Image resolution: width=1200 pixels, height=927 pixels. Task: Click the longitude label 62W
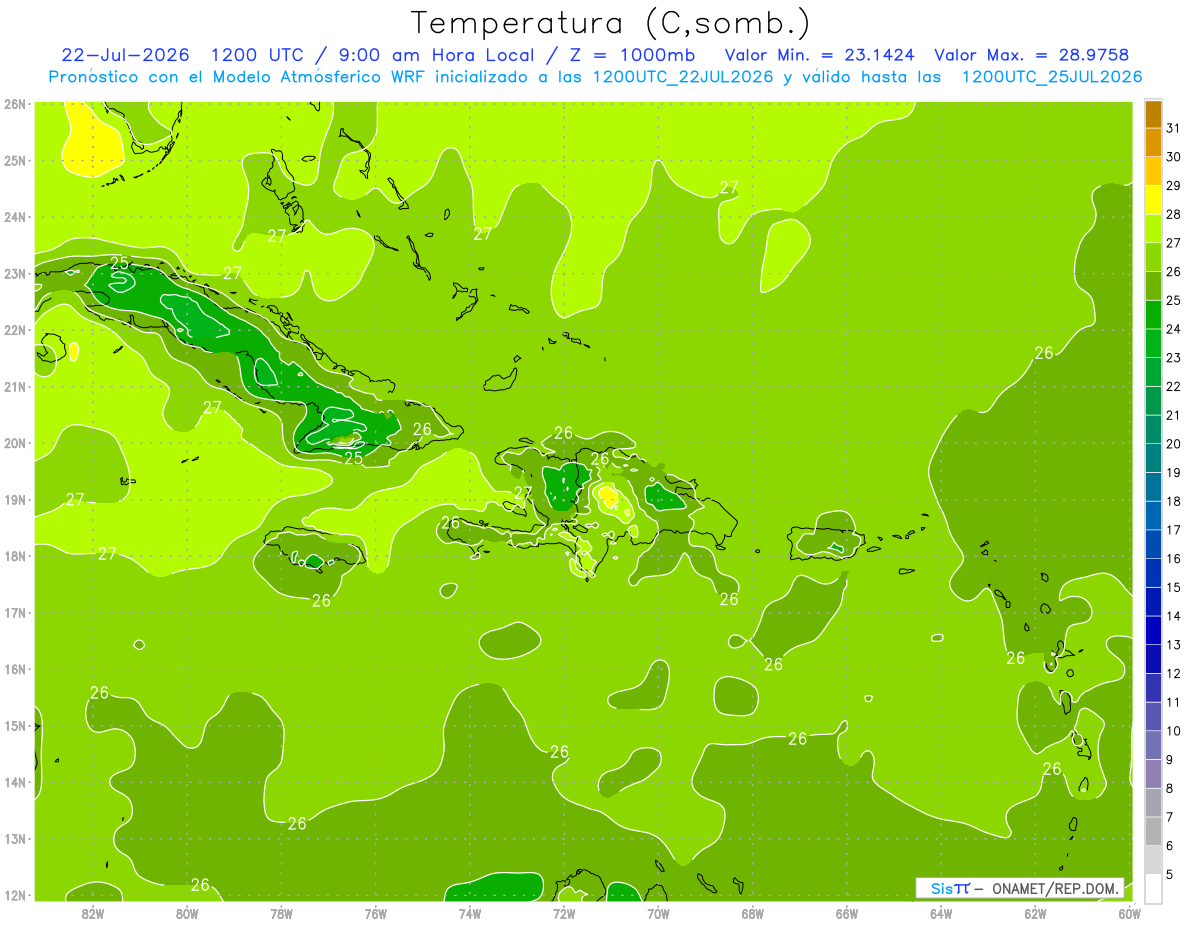[1035, 913]
